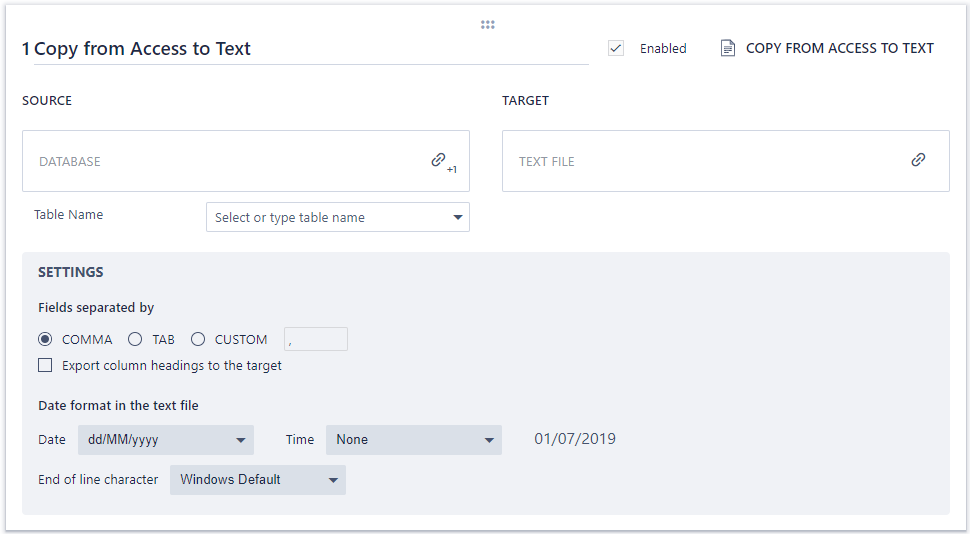Click the link icon in Text File box
Image resolution: width=970 pixels, height=534 pixels.
tap(918, 160)
